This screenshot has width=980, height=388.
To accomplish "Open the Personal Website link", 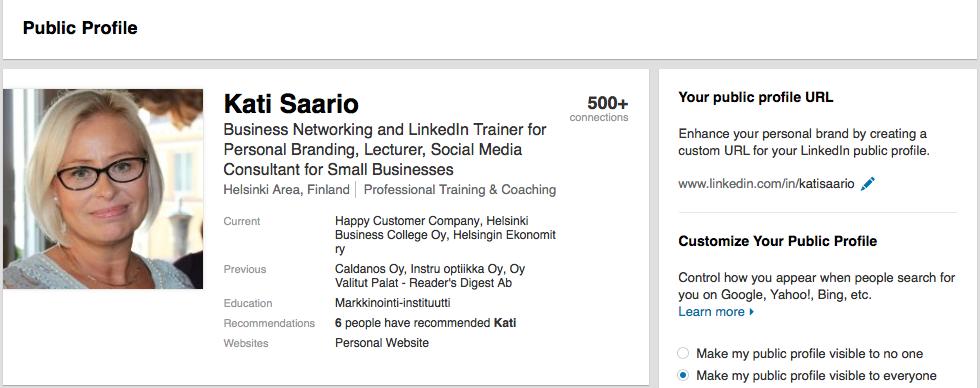I will click(x=382, y=343).
